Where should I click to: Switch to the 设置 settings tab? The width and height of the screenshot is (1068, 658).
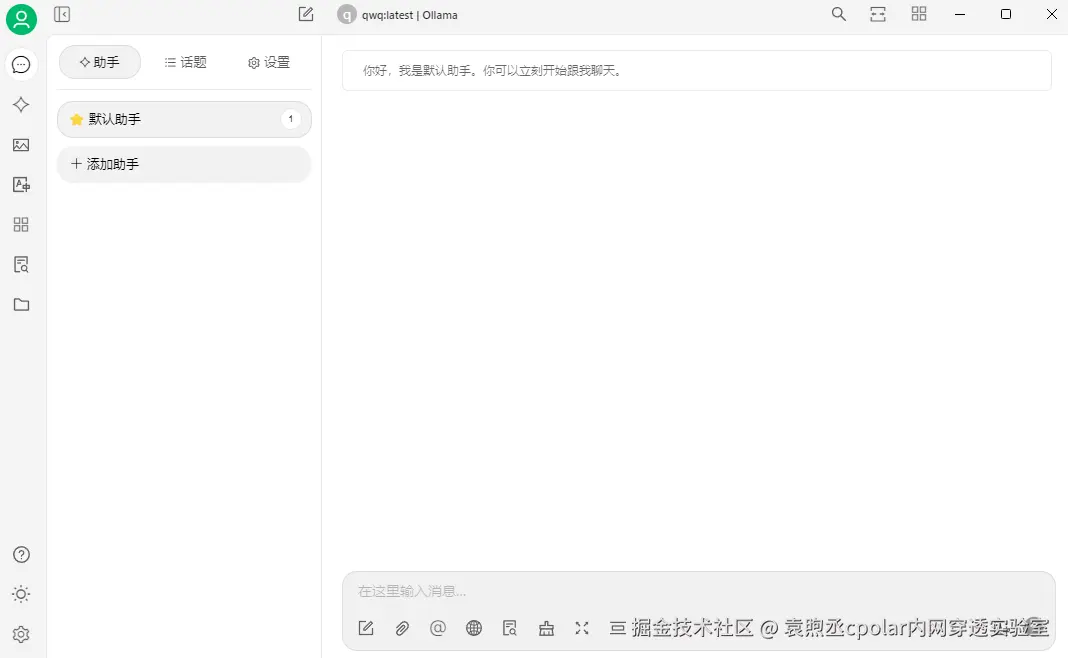click(268, 62)
